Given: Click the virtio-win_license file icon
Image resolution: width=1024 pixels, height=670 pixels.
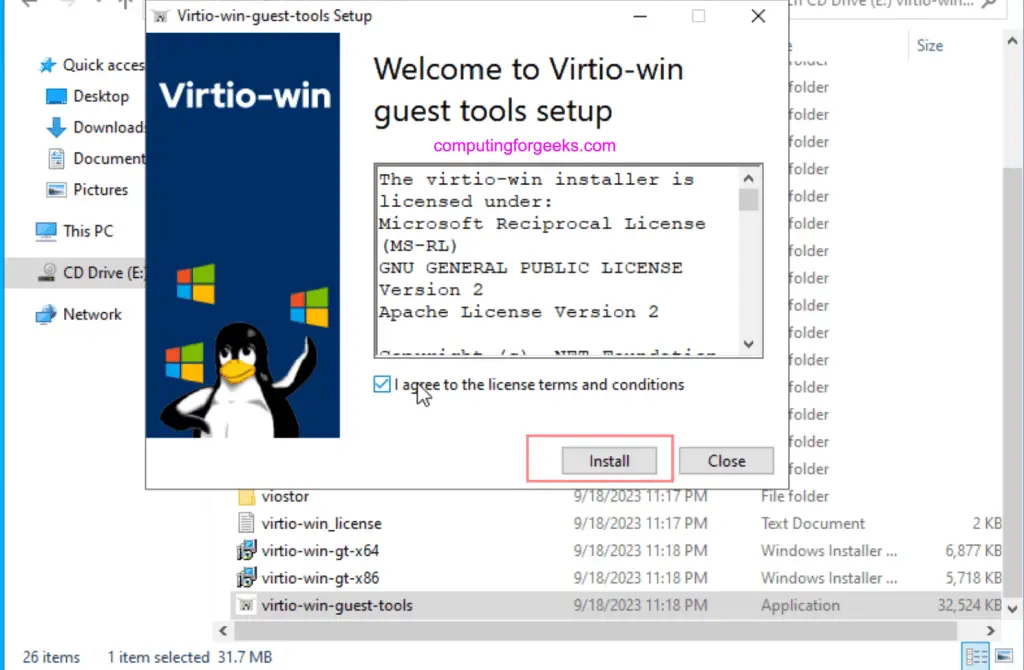Looking at the screenshot, I should pyautogui.click(x=246, y=523).
